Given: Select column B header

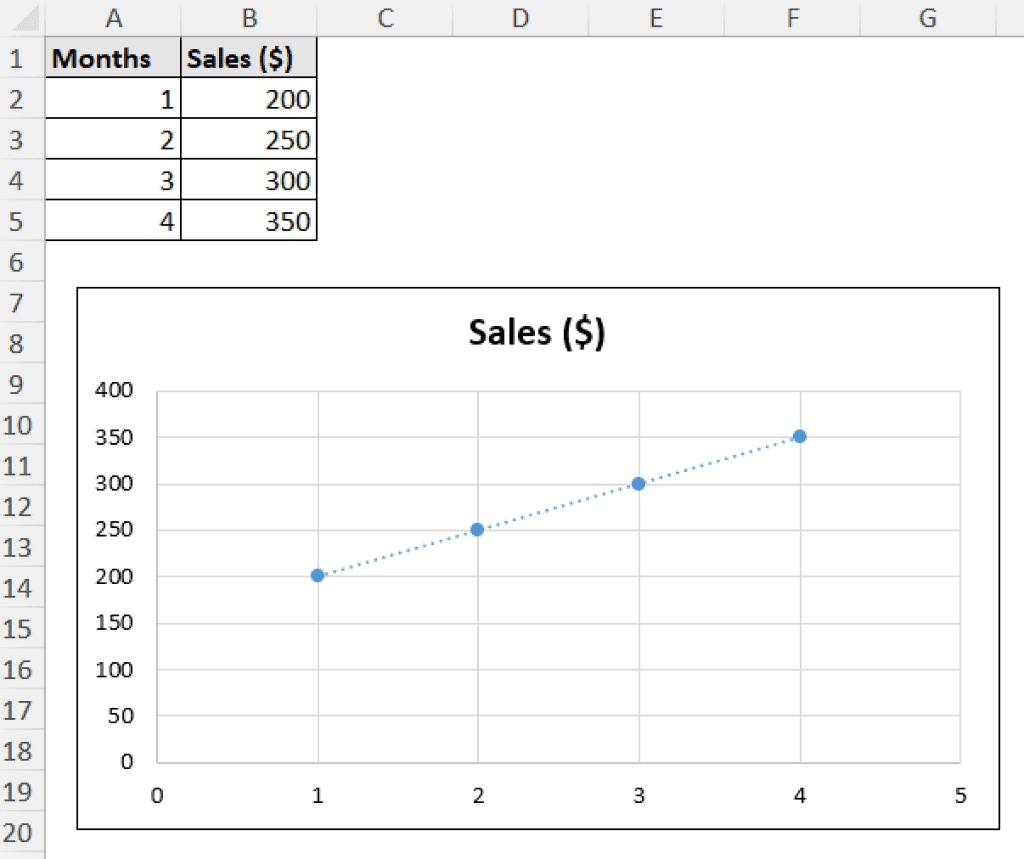Looking at the screenshot, I should pos(249,18).
